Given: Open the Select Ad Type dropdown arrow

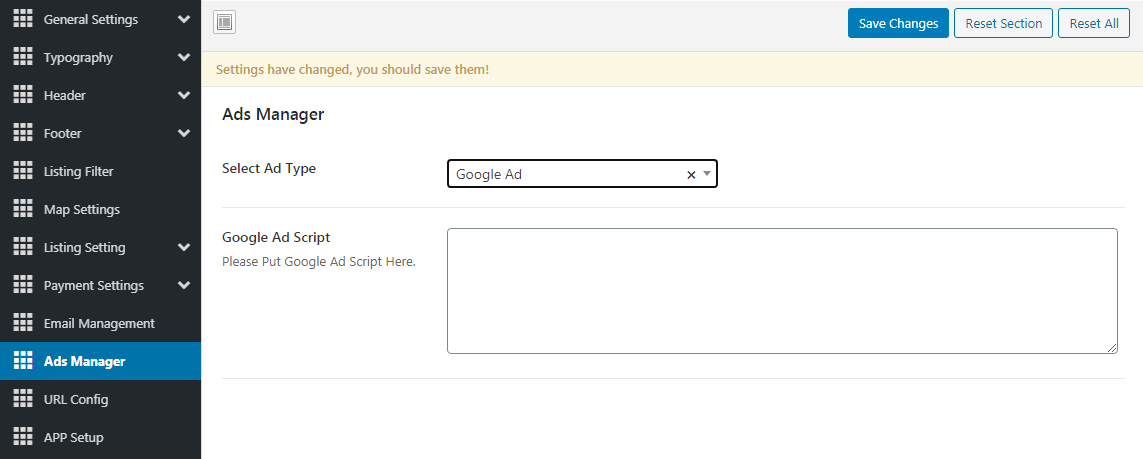Looking at the screenshot, I should 707,174.
